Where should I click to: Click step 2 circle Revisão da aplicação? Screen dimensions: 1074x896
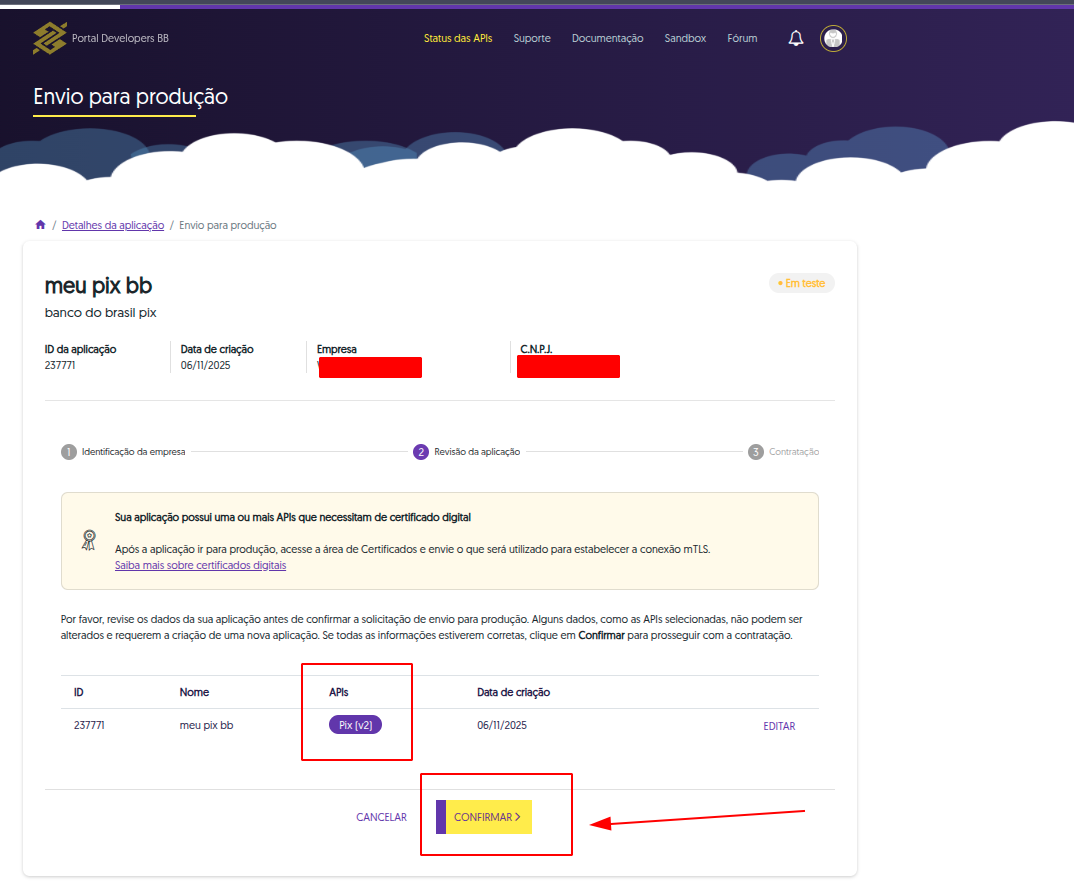(x=421, y=452)
